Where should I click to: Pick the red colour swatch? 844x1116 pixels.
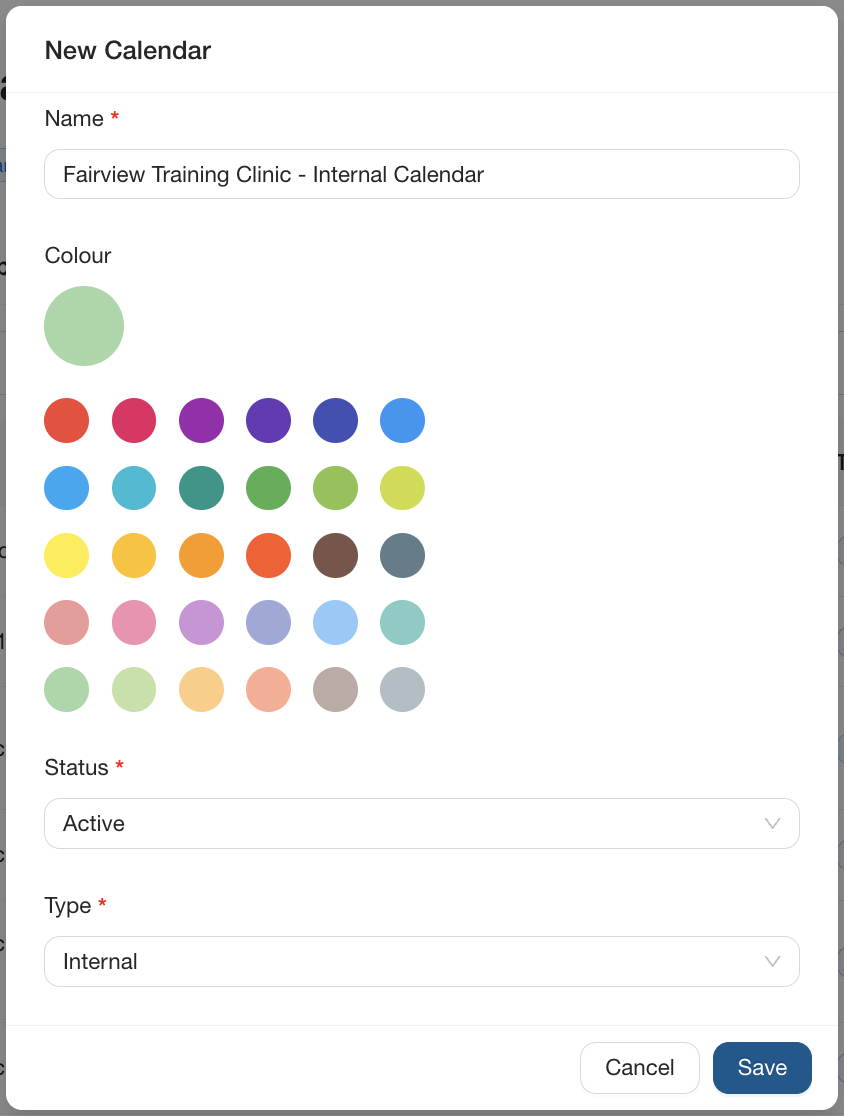[67, 420]
